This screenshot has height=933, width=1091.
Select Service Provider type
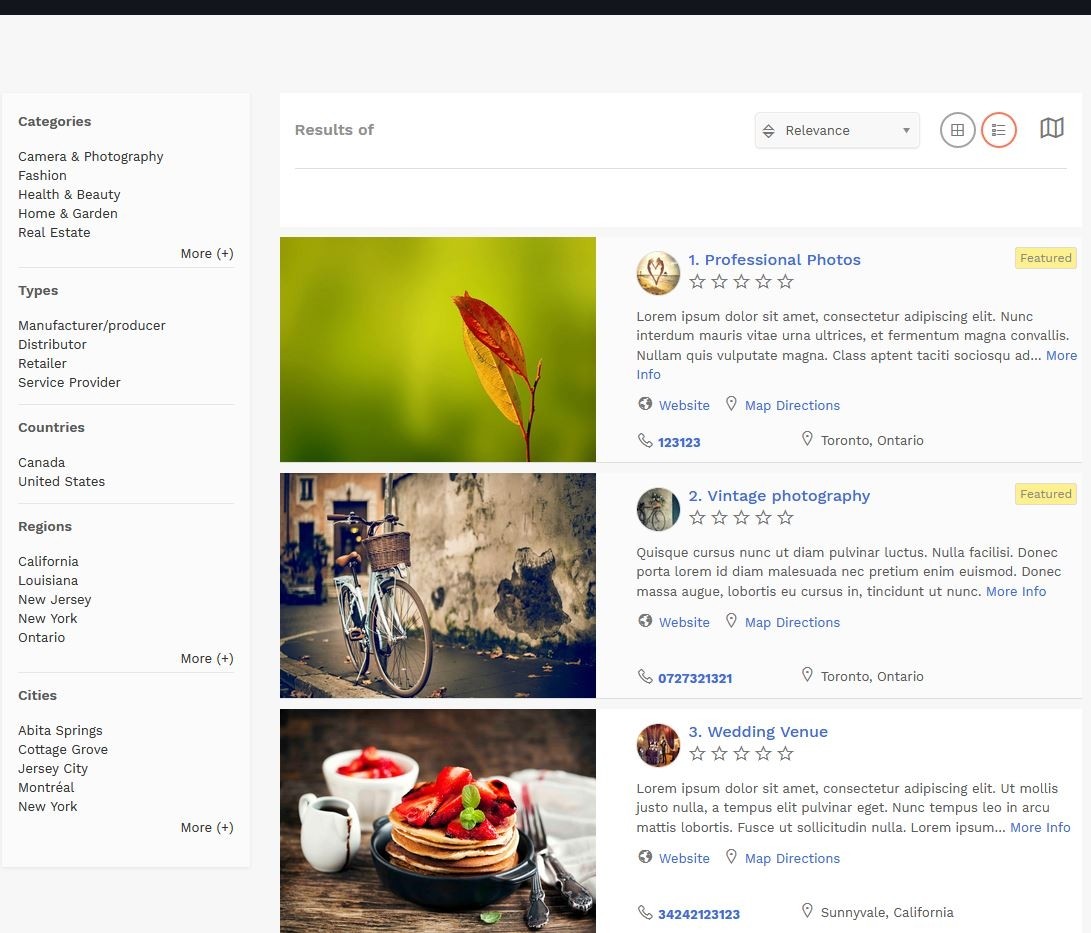[x=69, y=382]
